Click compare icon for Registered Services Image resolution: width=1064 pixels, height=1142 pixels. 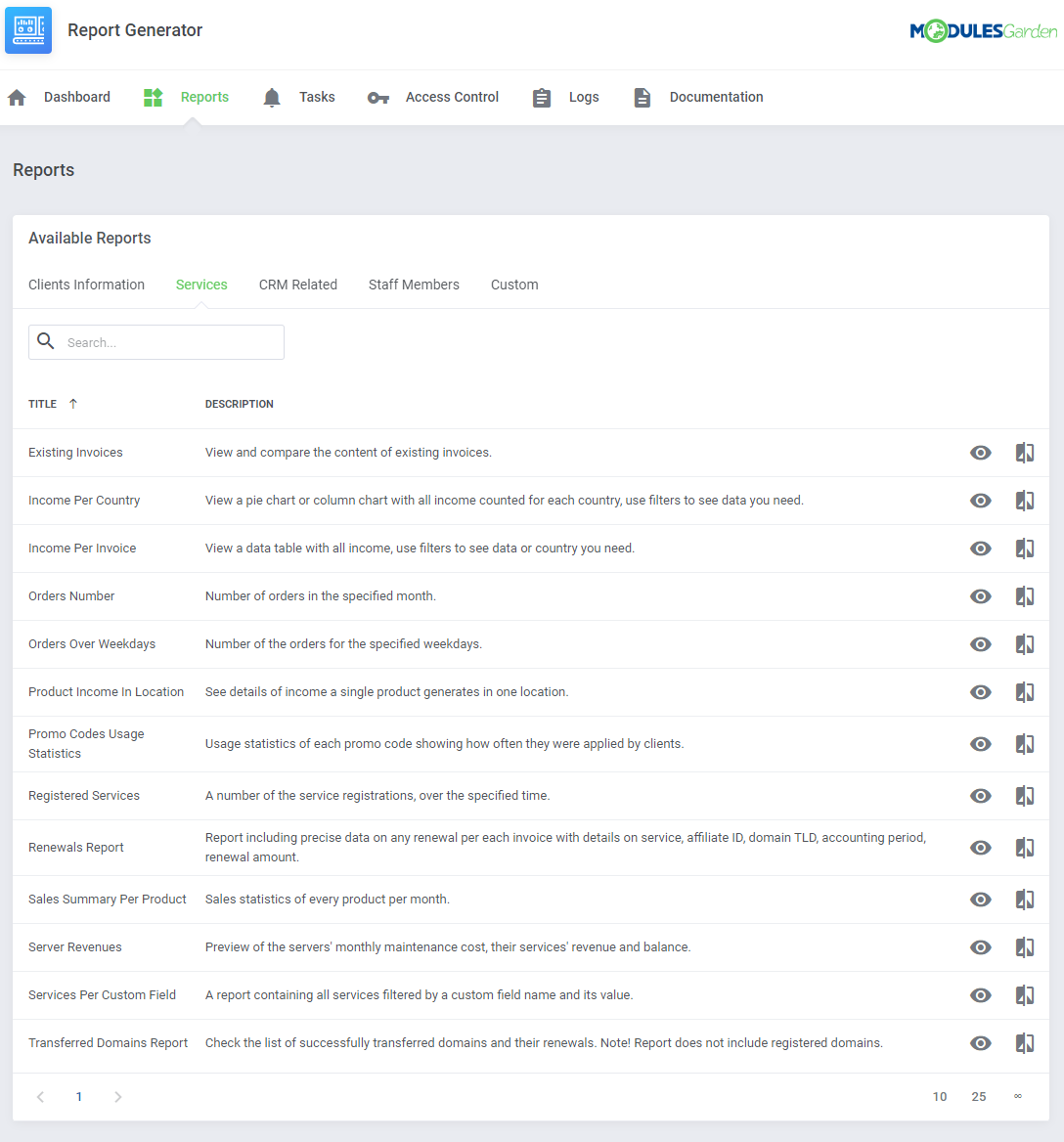pos(1025,796)
